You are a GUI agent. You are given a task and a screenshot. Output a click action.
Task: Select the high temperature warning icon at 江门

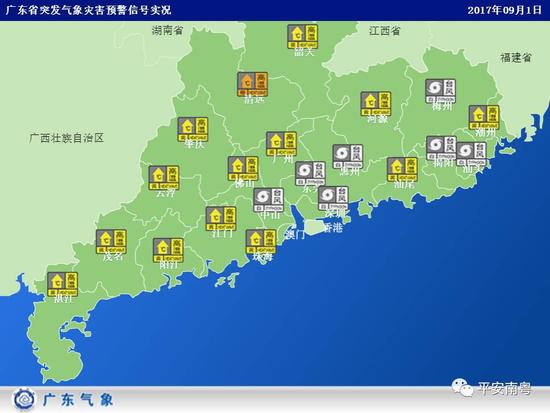pyautogui.click(x=221, y=219)
